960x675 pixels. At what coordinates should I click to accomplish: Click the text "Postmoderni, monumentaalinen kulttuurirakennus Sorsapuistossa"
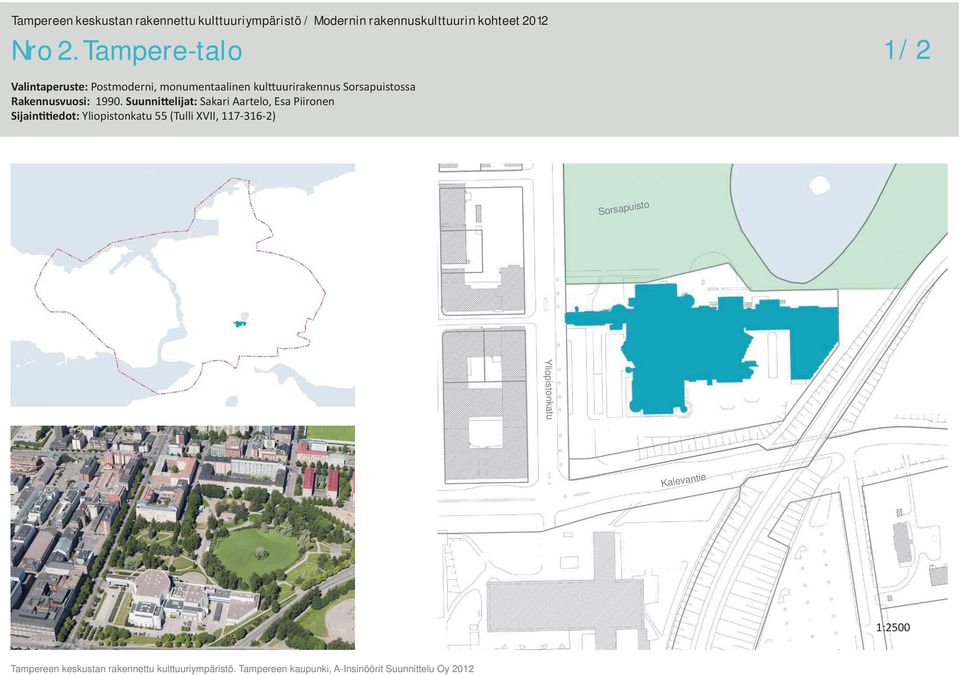pos(253,87)
